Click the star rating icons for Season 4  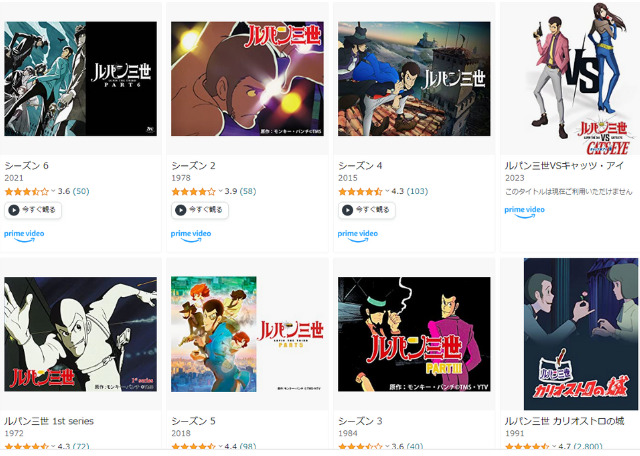[360, 191]
